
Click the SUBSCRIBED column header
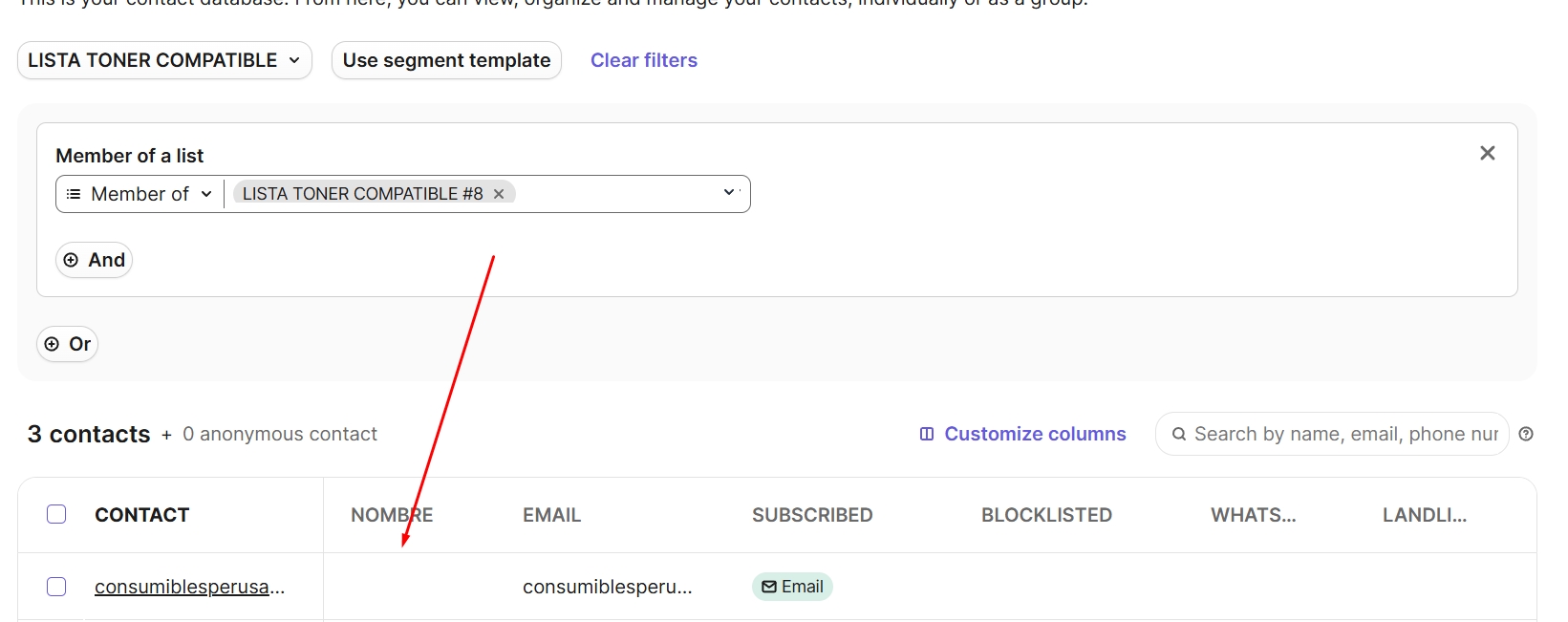(x=812, y=515)
